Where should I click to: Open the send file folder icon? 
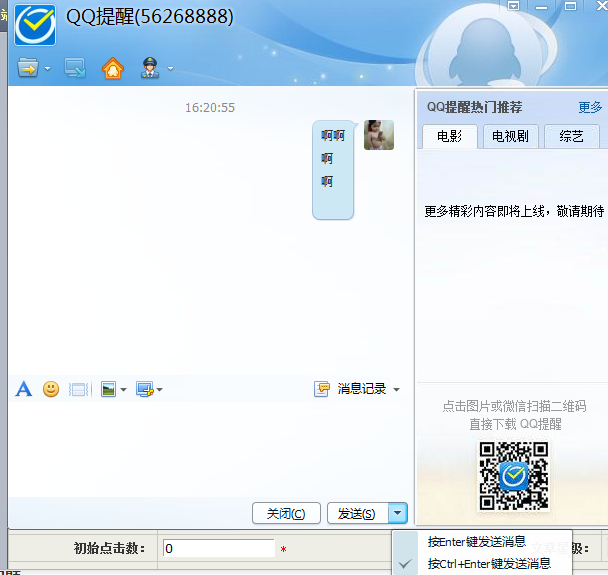pyautogui.click(x=28, y=68)
